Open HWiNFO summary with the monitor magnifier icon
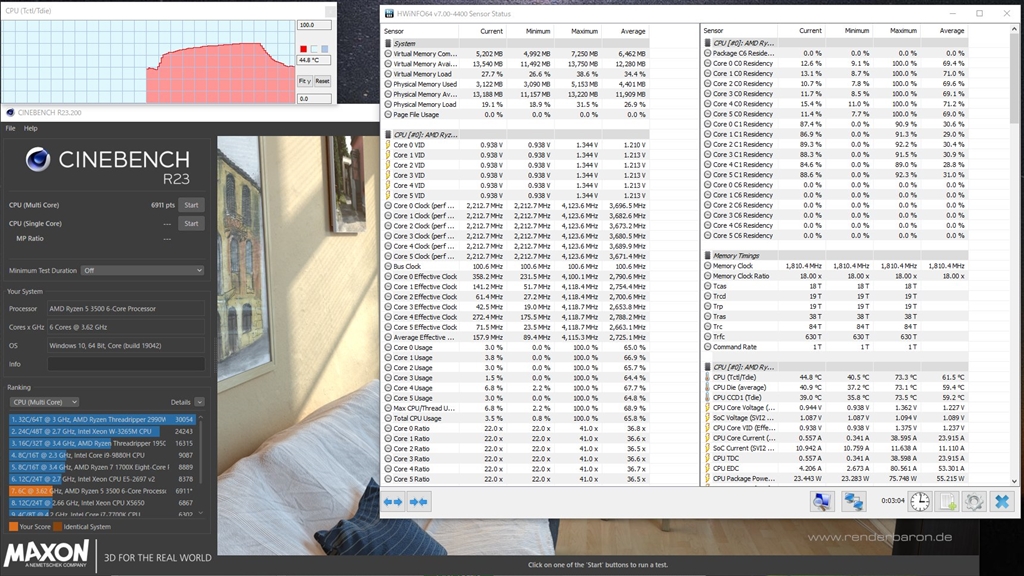Viewport: 1024px width, 576px height. click(x=822, y=502)
